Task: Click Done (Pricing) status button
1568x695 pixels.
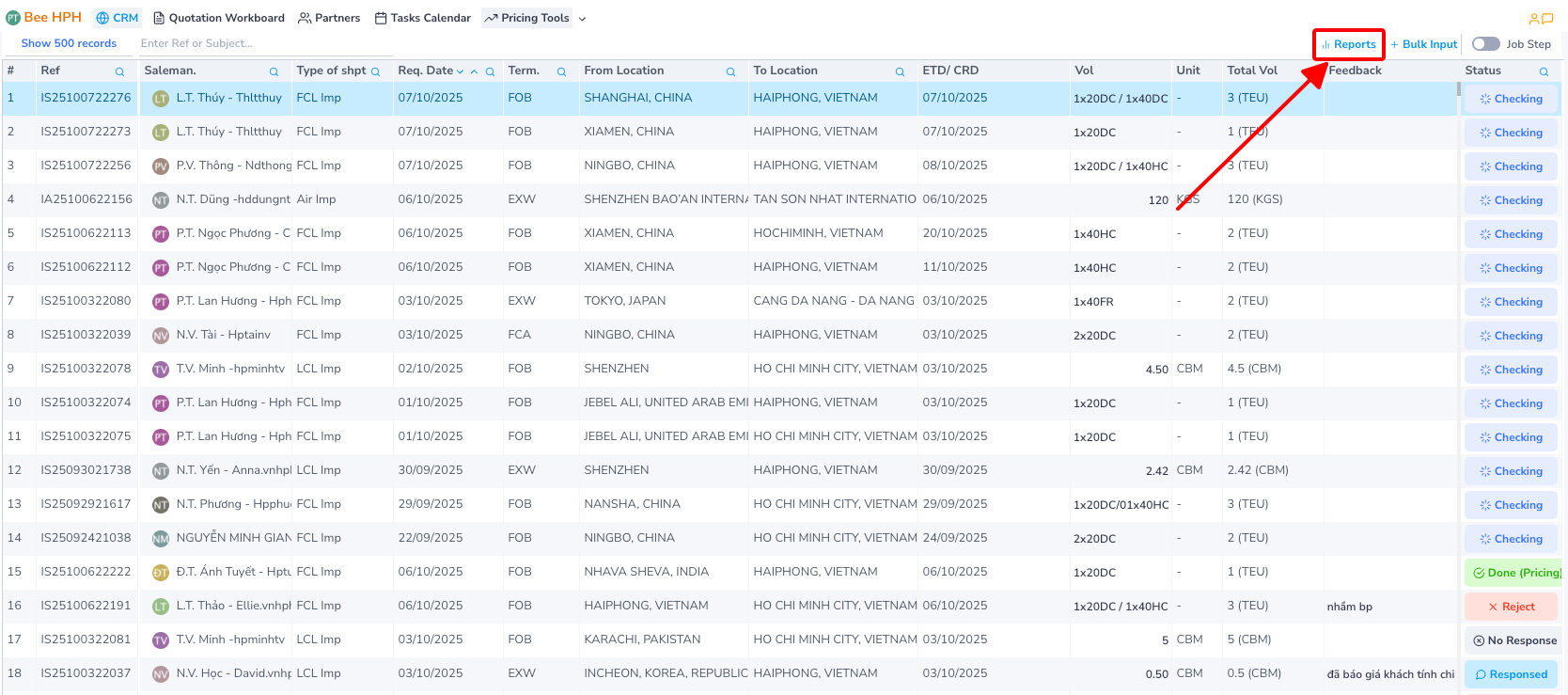Action: pyautogui.click(x=1513, y=573)
